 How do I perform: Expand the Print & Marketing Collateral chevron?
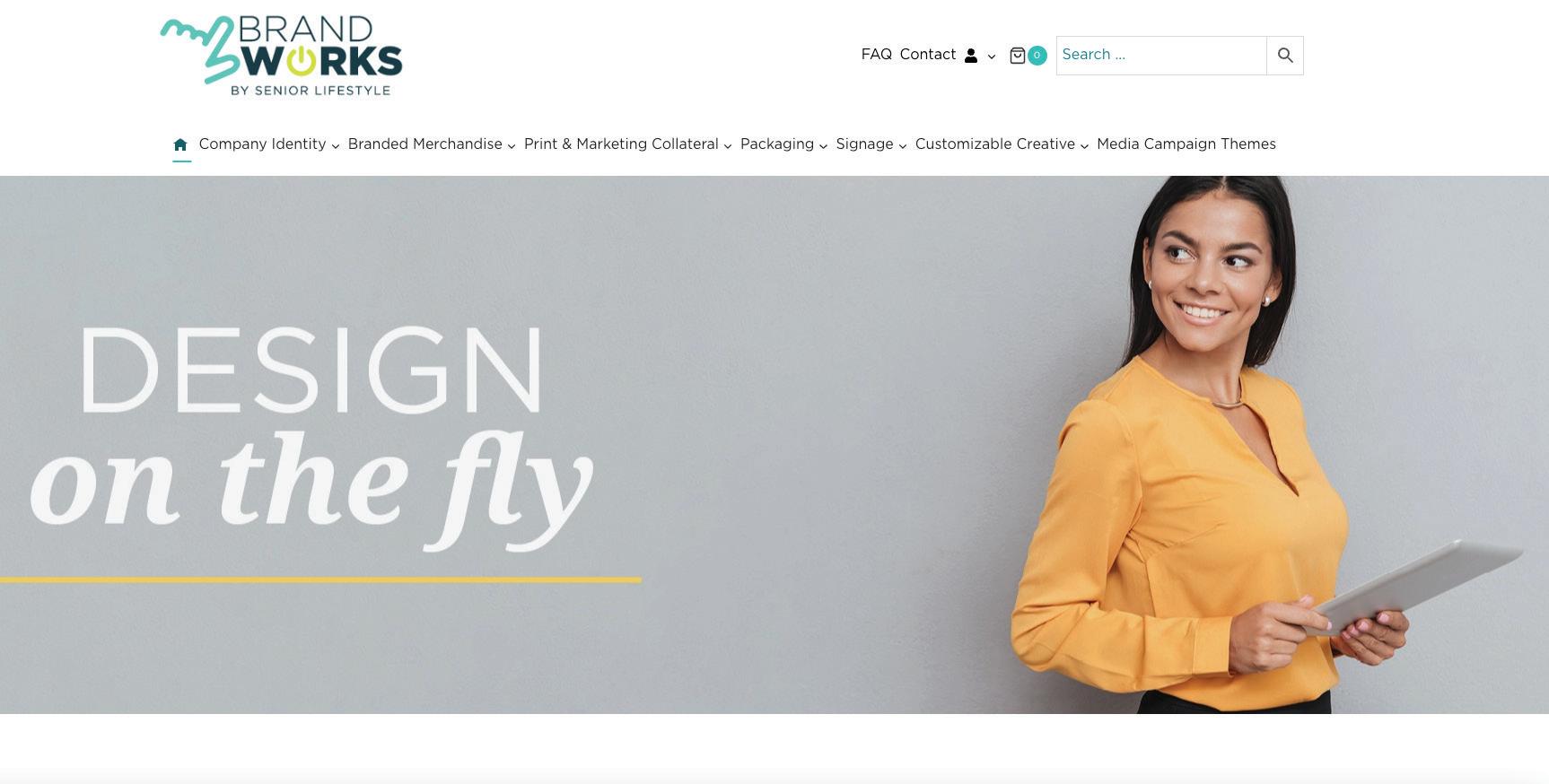pos(728,146)
